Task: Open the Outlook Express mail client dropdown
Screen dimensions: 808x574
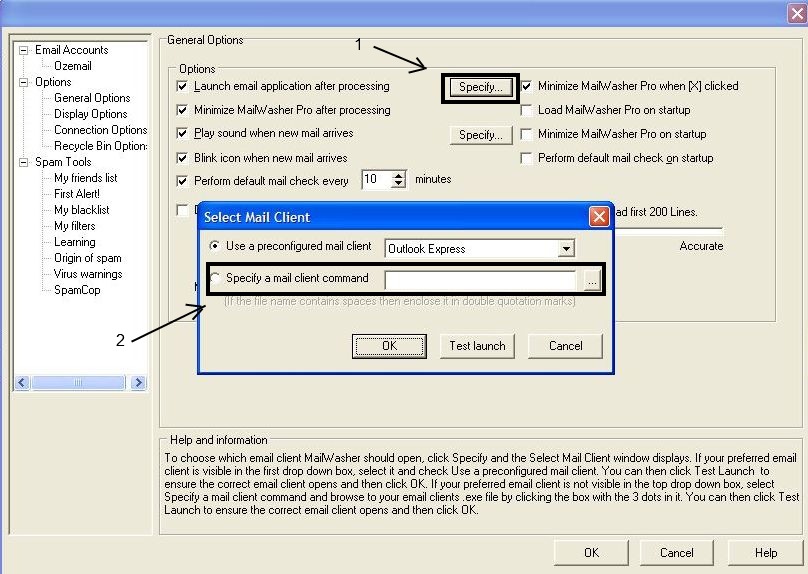Action: [566, 249]
